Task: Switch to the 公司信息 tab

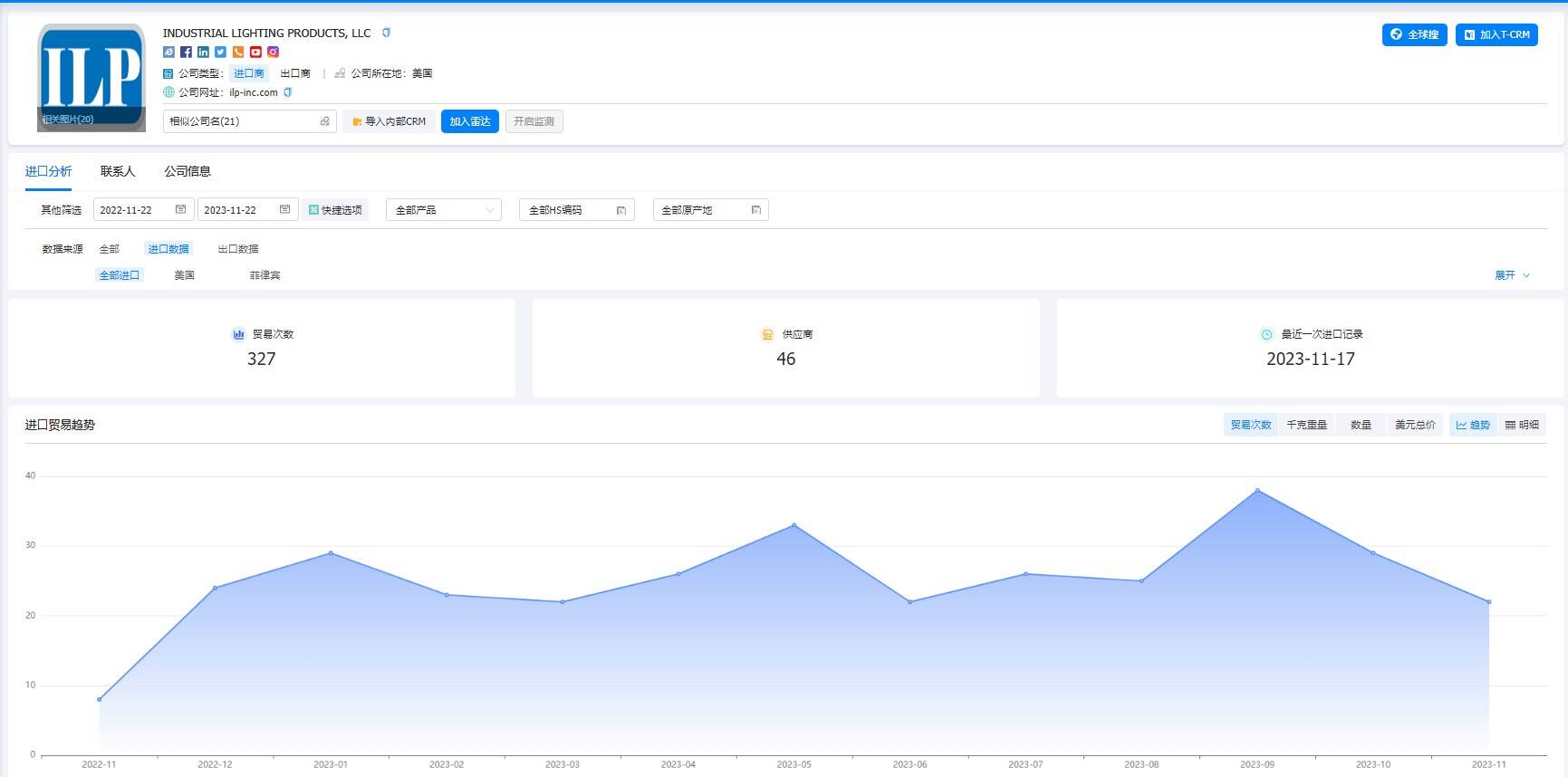Action: coord(188,171)
